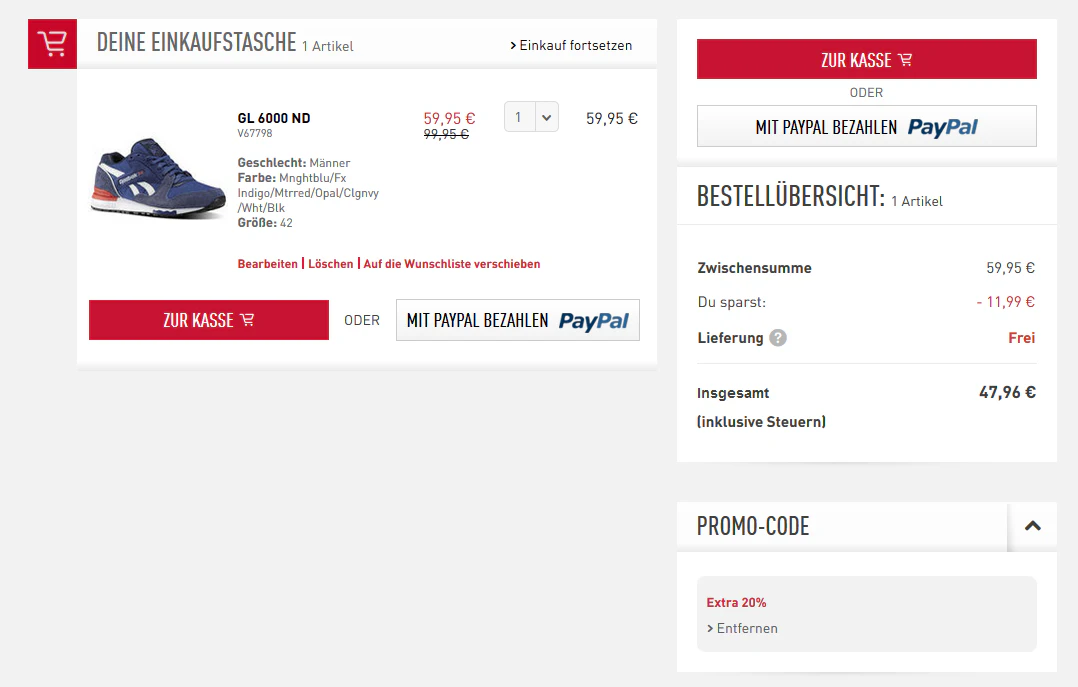1078x687 pixels.
Task: Click Zur Kasse button in right sidebar
Action: (866, 59)
